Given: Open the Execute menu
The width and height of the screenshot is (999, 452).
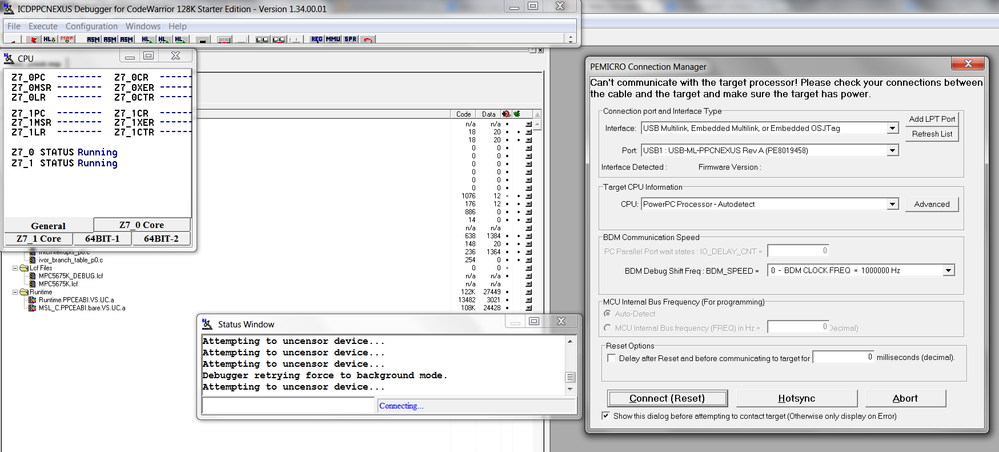Looking at the screenshot, I should click(x=43, y=26).
